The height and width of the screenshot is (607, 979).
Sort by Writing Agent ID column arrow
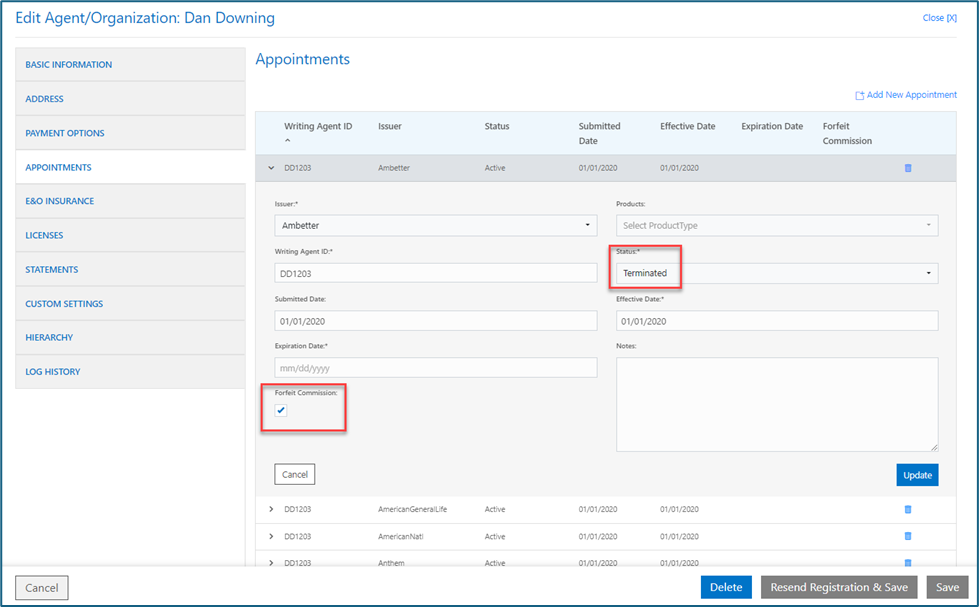click(287, 141)
